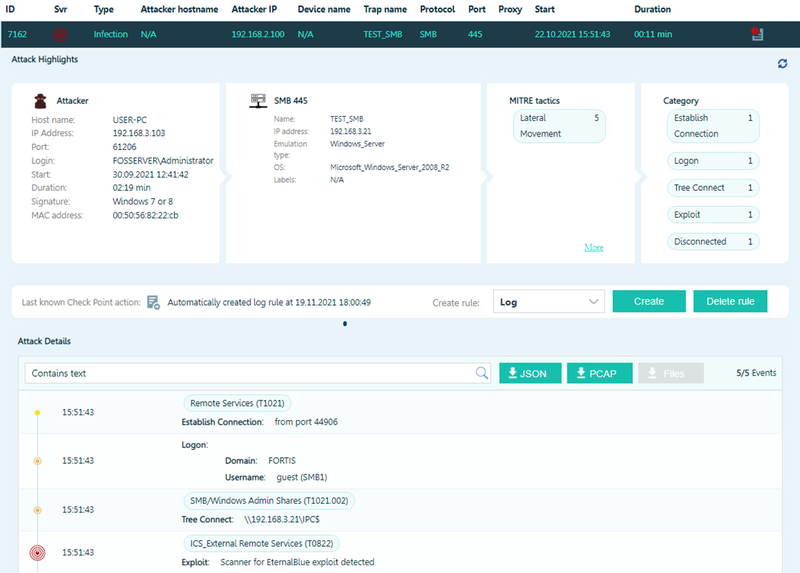Open the More link under MITRE tactics
800x573 pixels.
click(x=593, y=247)
